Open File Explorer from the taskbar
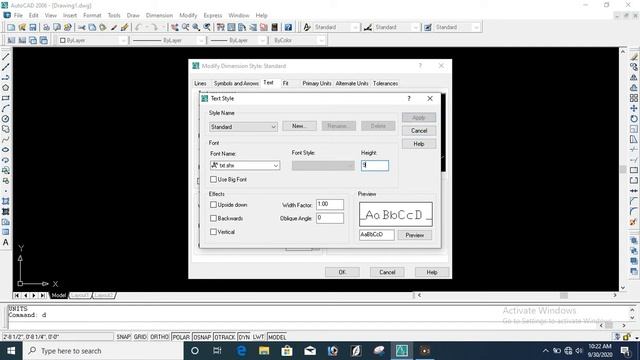640x360 pixels. [264, 351]
